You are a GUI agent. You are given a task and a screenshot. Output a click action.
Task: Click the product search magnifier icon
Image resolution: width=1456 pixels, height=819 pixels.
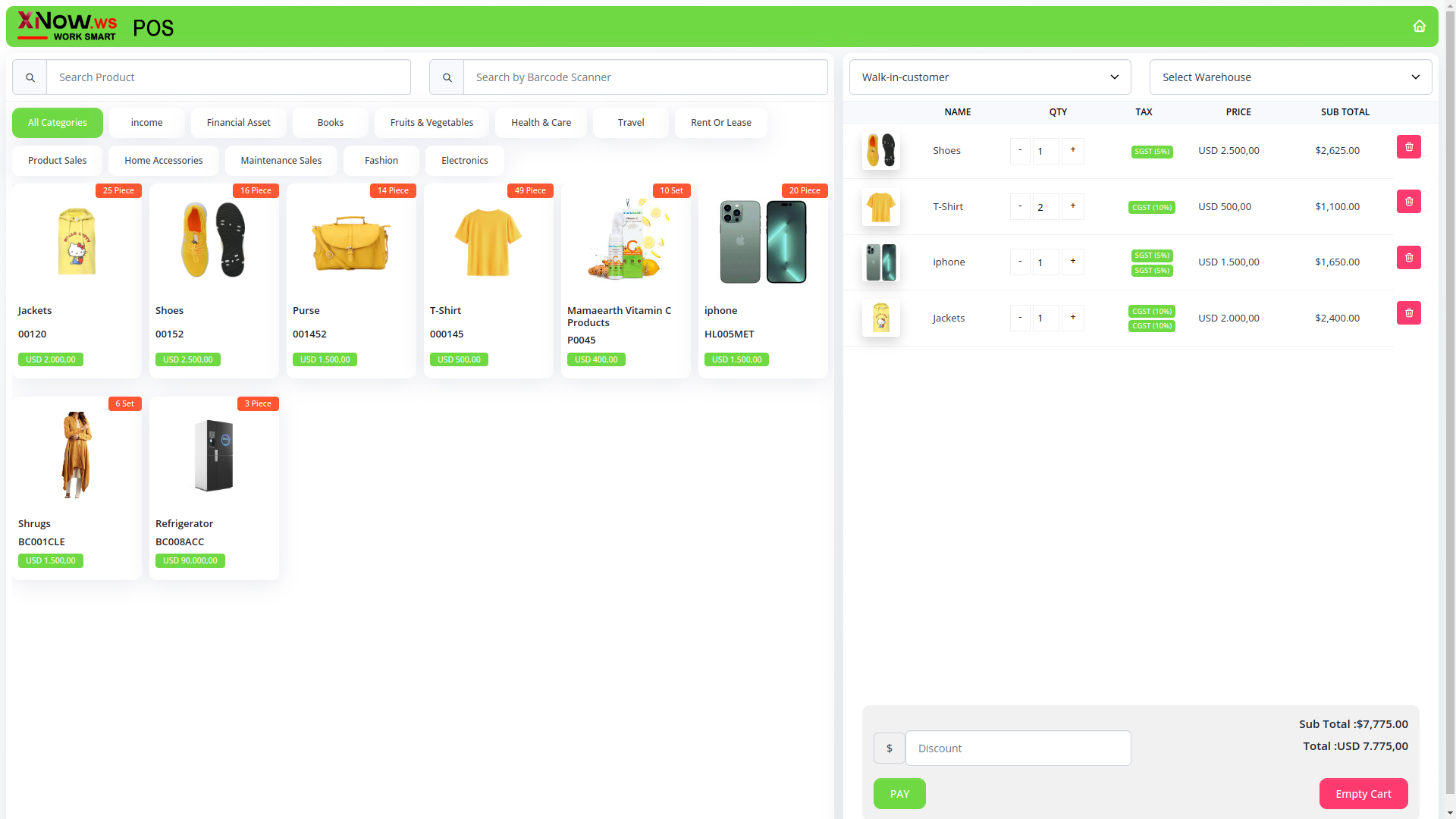pyautogui.click(x=30, y=77)
